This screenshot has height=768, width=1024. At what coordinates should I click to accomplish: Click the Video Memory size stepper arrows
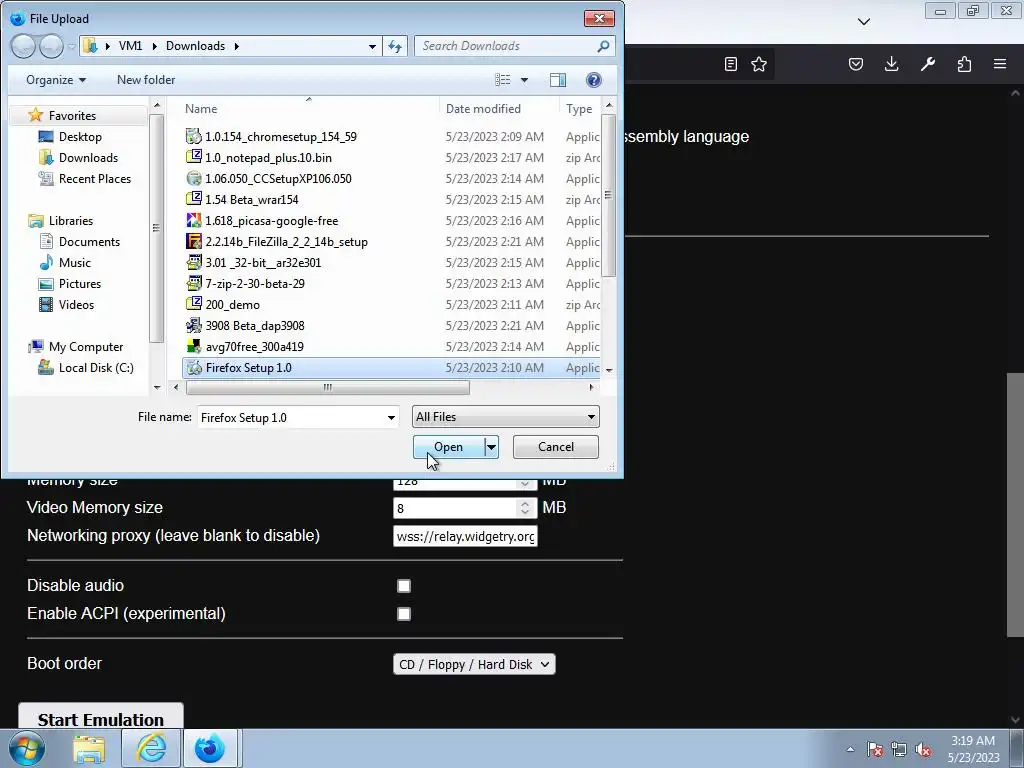(x=525, y=507)
